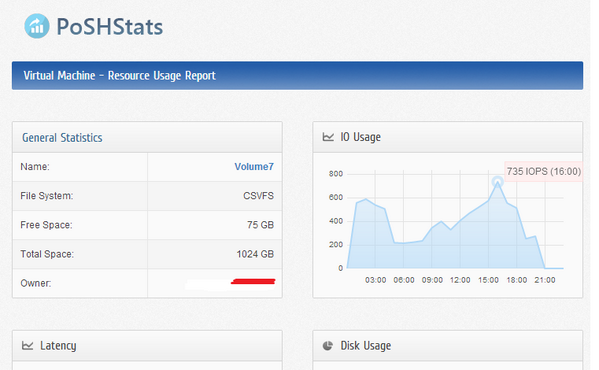
Task: Click the 600 y-axis label
Action: (336, 197)
